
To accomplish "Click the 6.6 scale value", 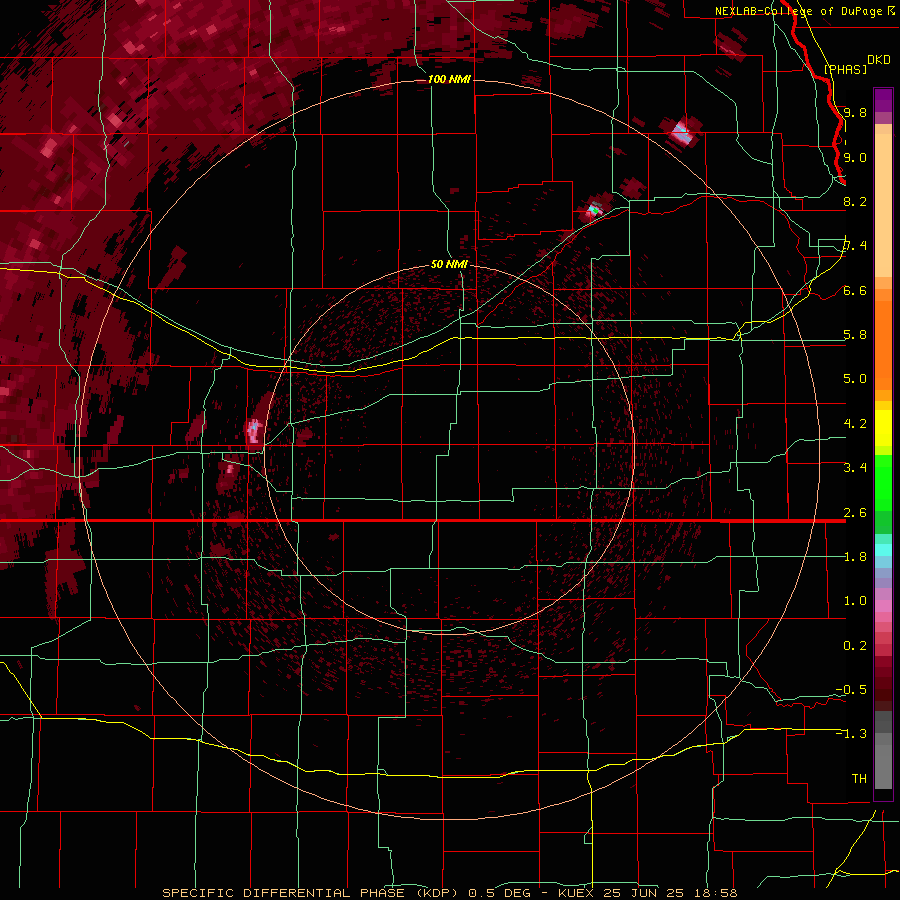I will tap(855, 290).
